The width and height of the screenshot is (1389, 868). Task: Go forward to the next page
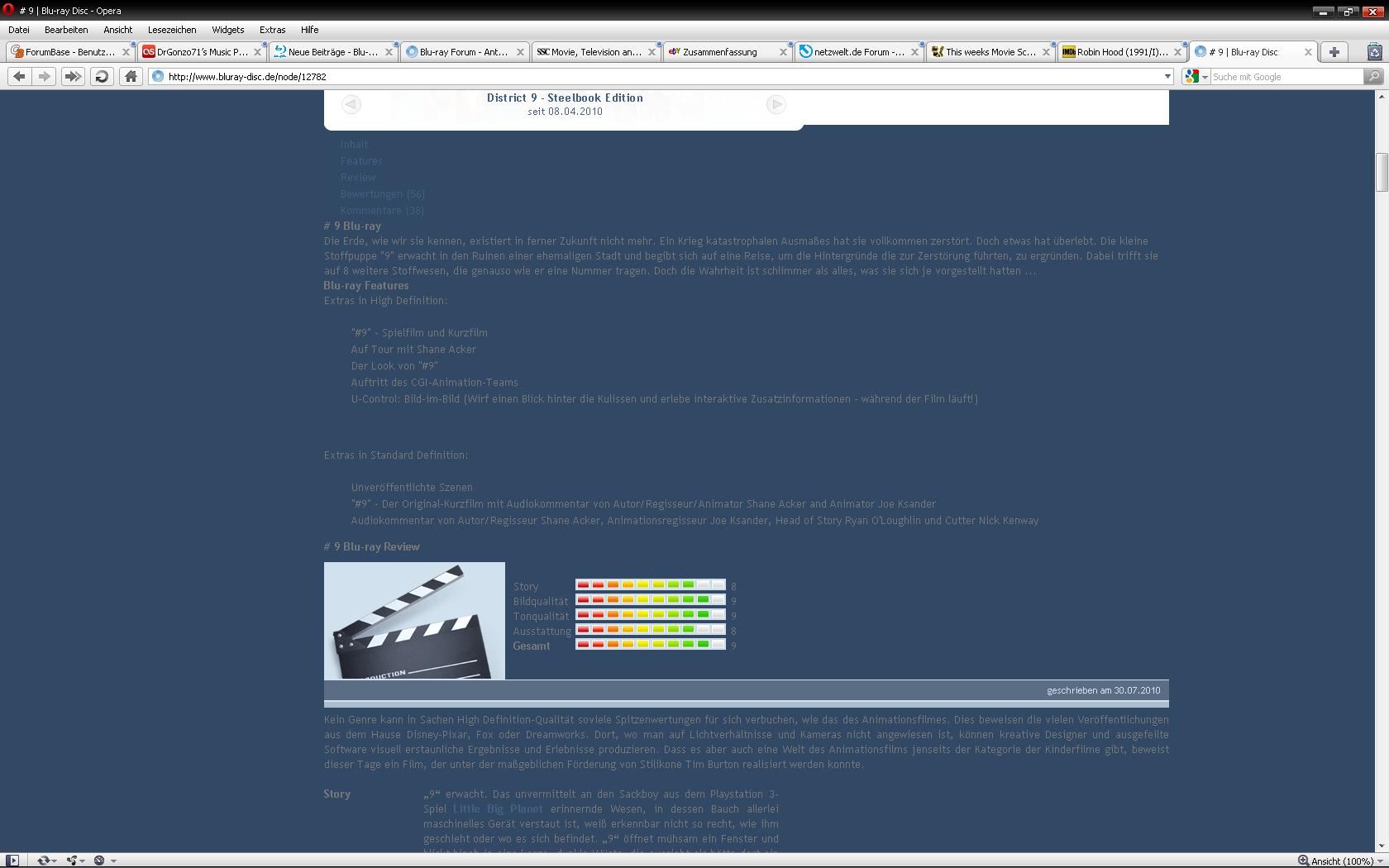coord(45,76)
